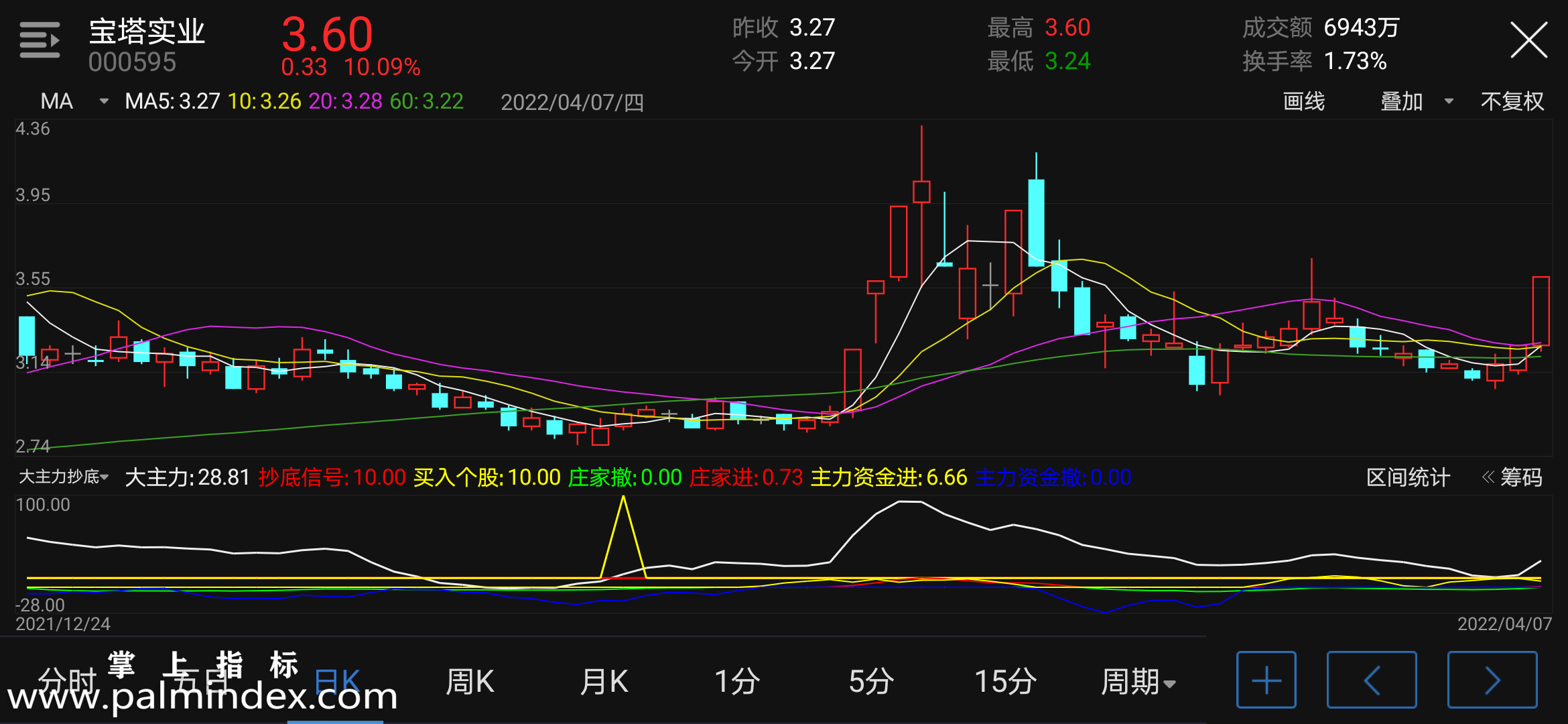The image size is (1568, 724).
Task: Switch to the 15分 tab
Action: tap(1005, 682)
